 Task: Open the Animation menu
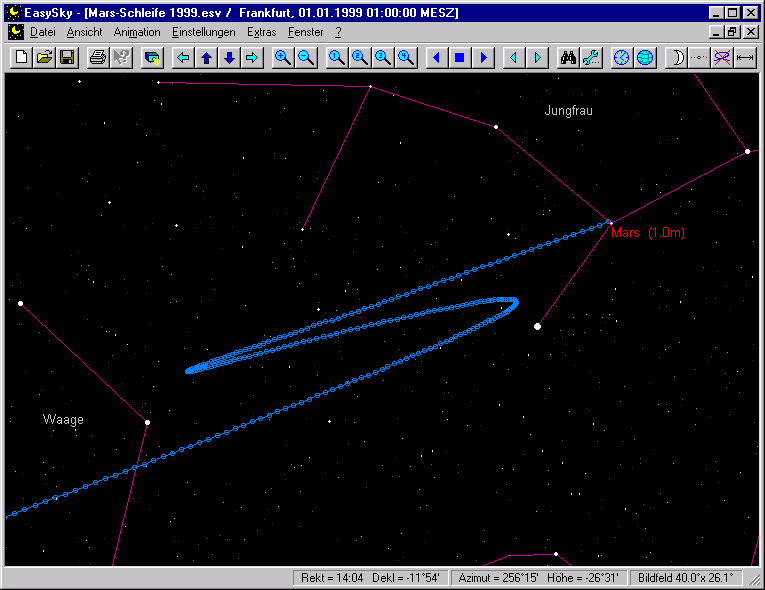click(x=137, y=32)
